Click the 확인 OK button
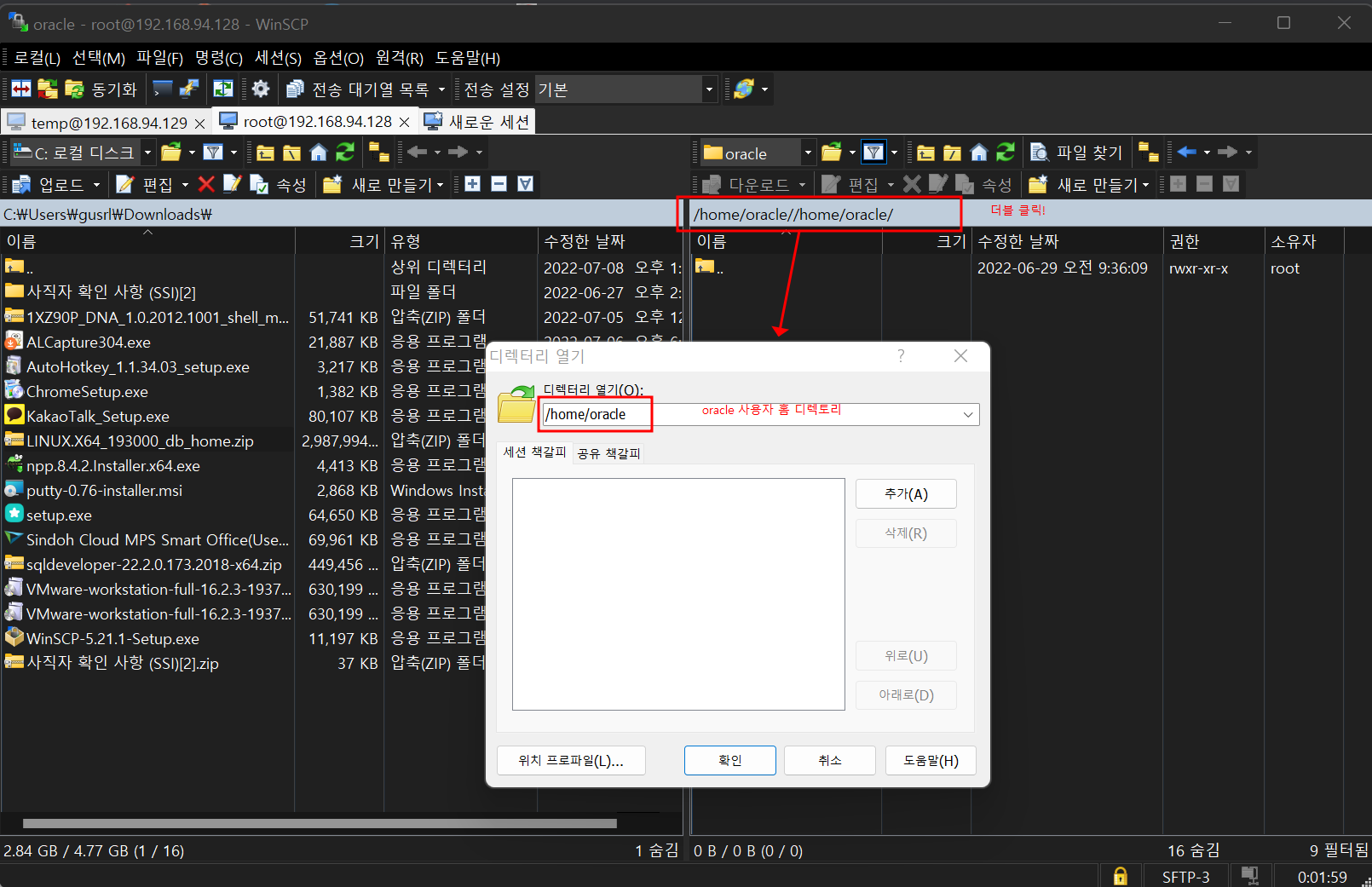The image size is (1372, 887). click(730, 761)
